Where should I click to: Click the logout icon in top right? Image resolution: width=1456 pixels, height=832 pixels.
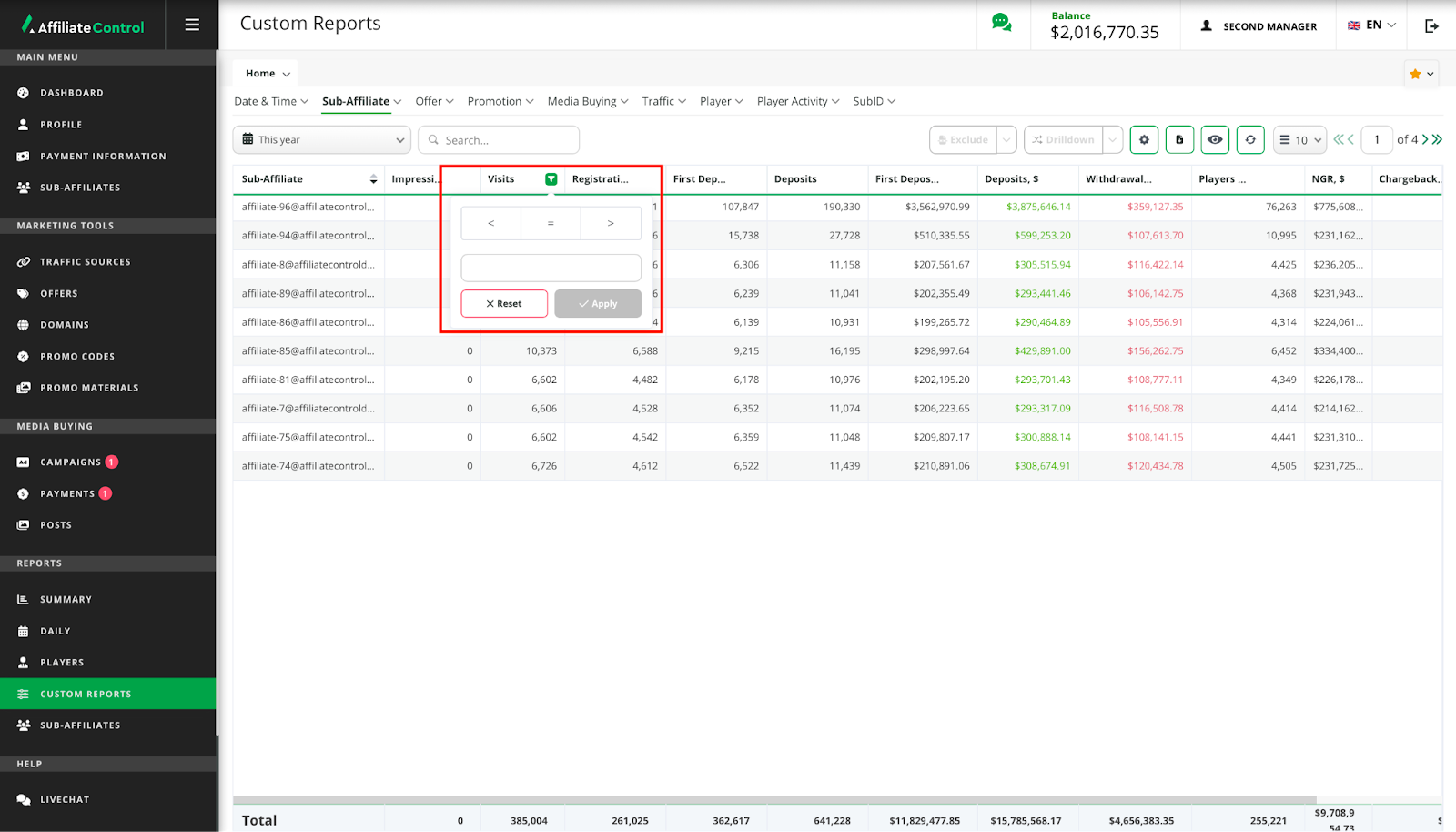pos(1431,25)
